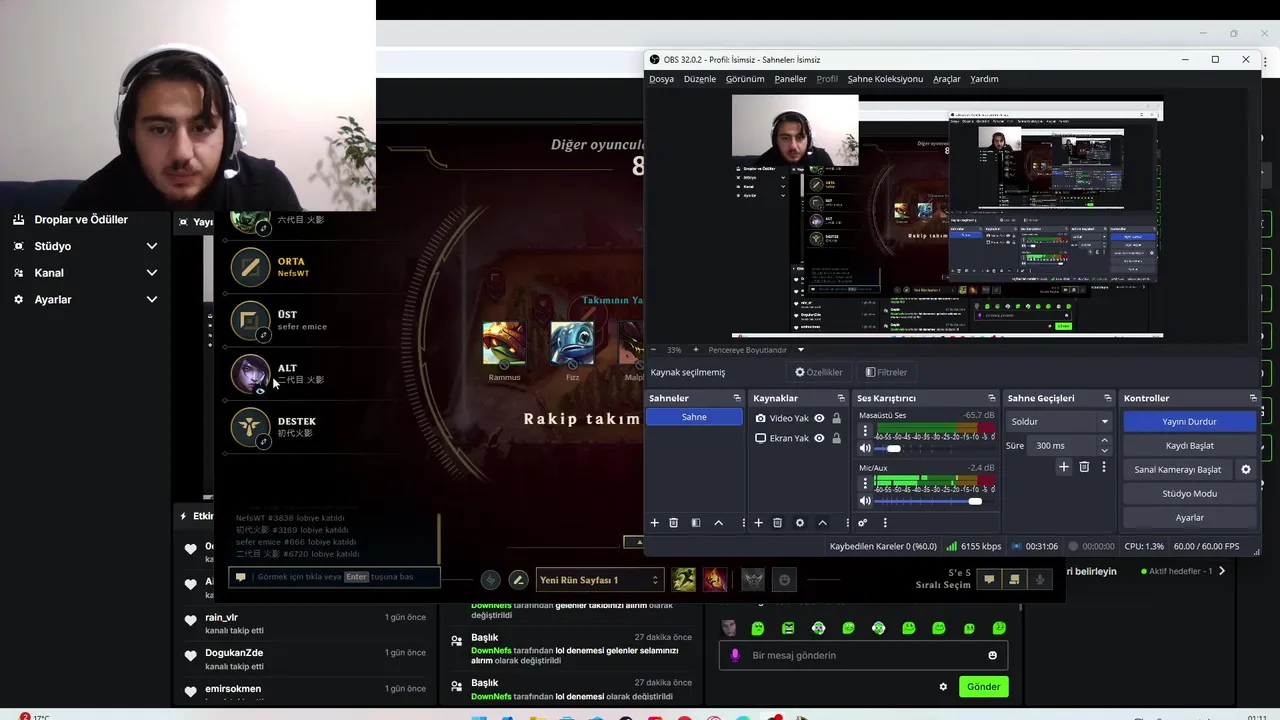Open the Soldur transition dropdown
Image resolution: width=1280 pixels, height=720 pixels.
point(1059,422)
